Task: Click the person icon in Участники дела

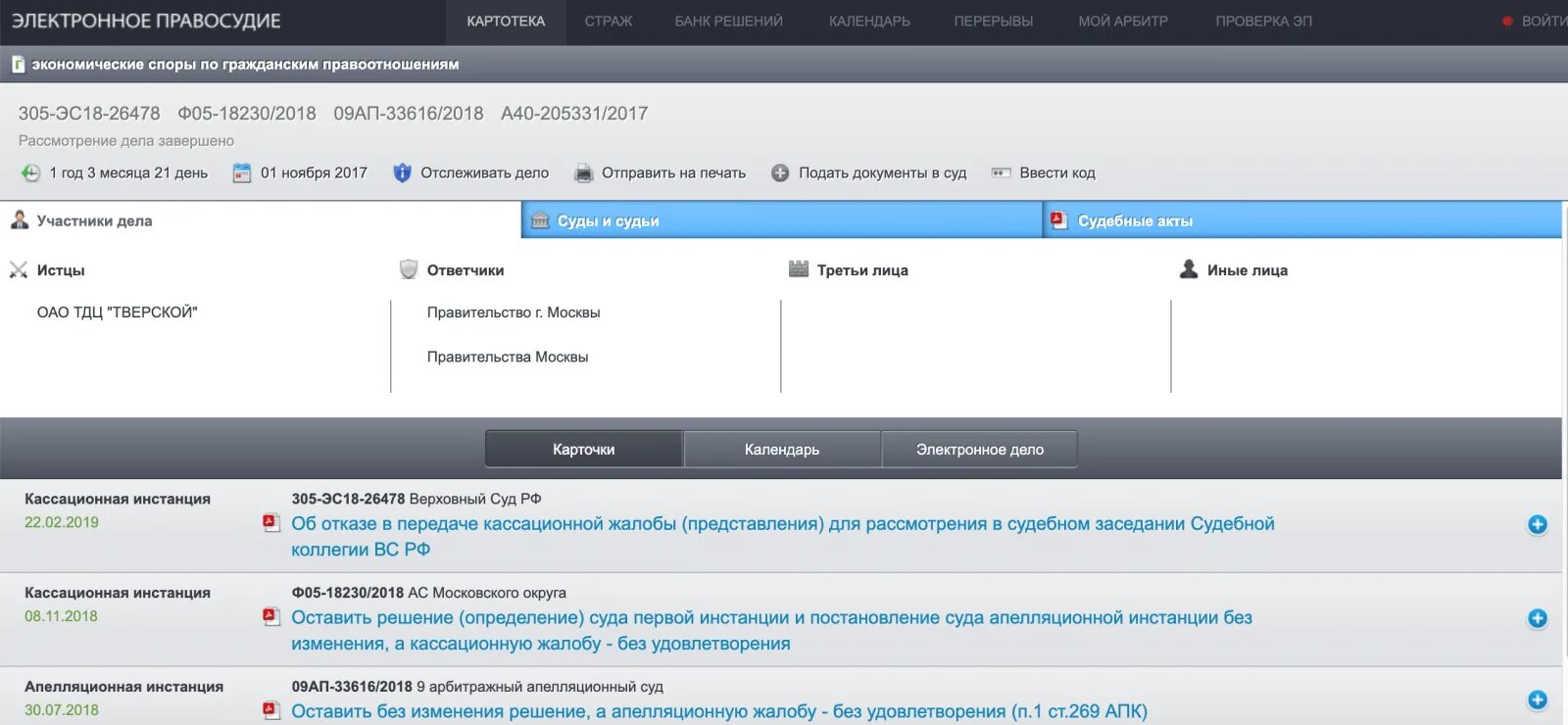Action: (20, 220)
